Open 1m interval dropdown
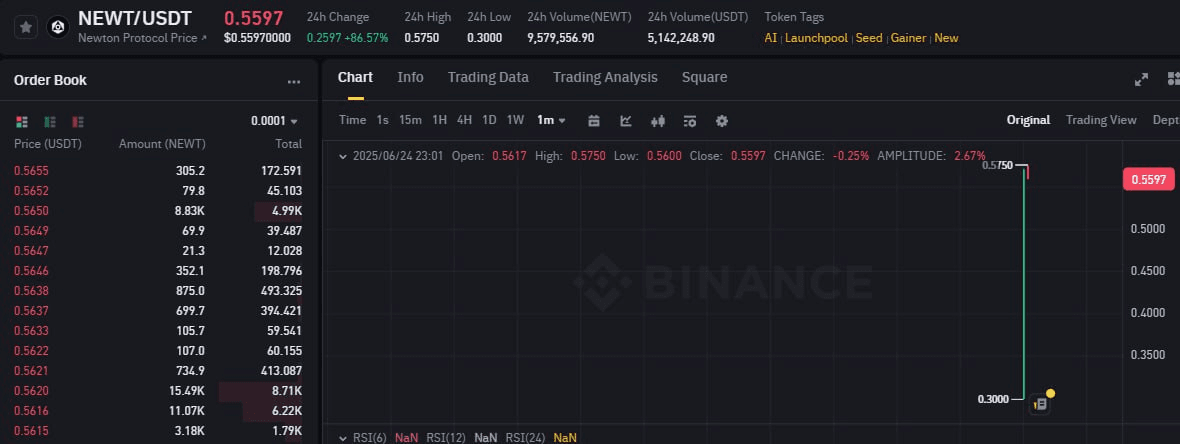 coord(551,120)
